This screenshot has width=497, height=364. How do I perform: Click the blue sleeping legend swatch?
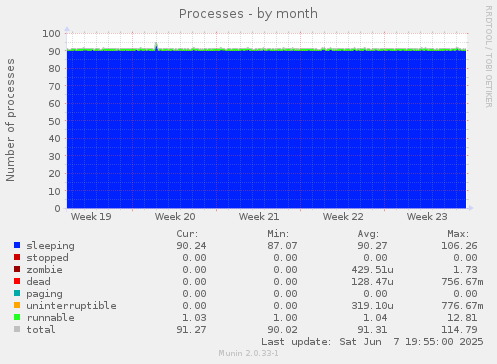pyautogui.click(x=17, y=245)
